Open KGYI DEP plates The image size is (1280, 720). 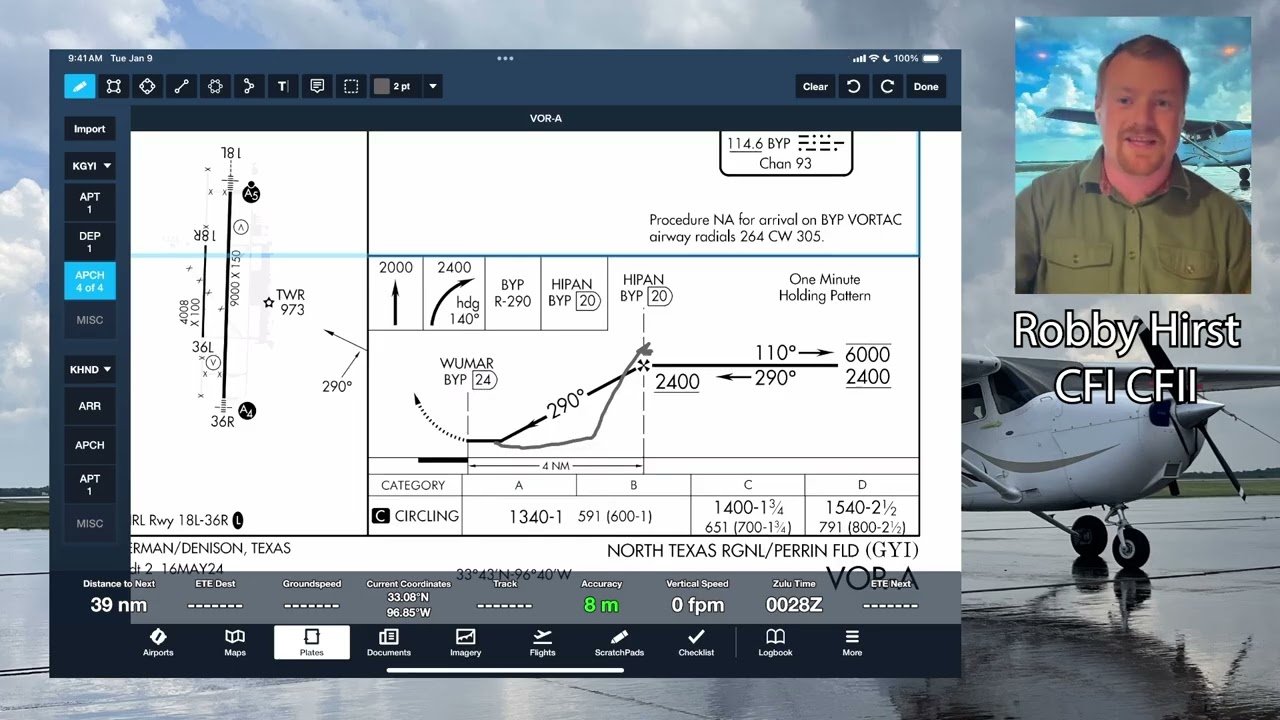[x=90, y=242]
